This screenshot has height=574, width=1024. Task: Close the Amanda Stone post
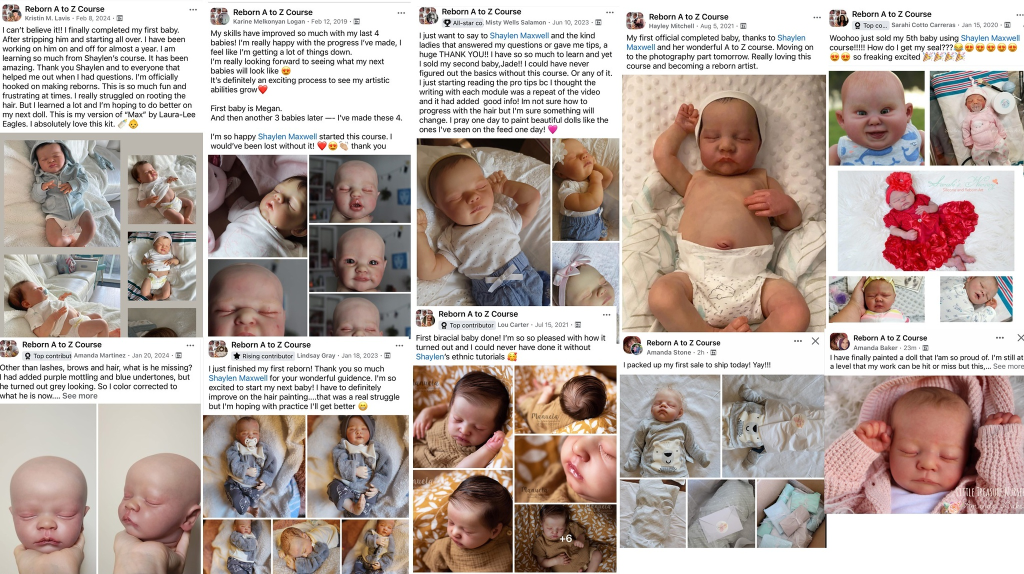coord(815,341)
